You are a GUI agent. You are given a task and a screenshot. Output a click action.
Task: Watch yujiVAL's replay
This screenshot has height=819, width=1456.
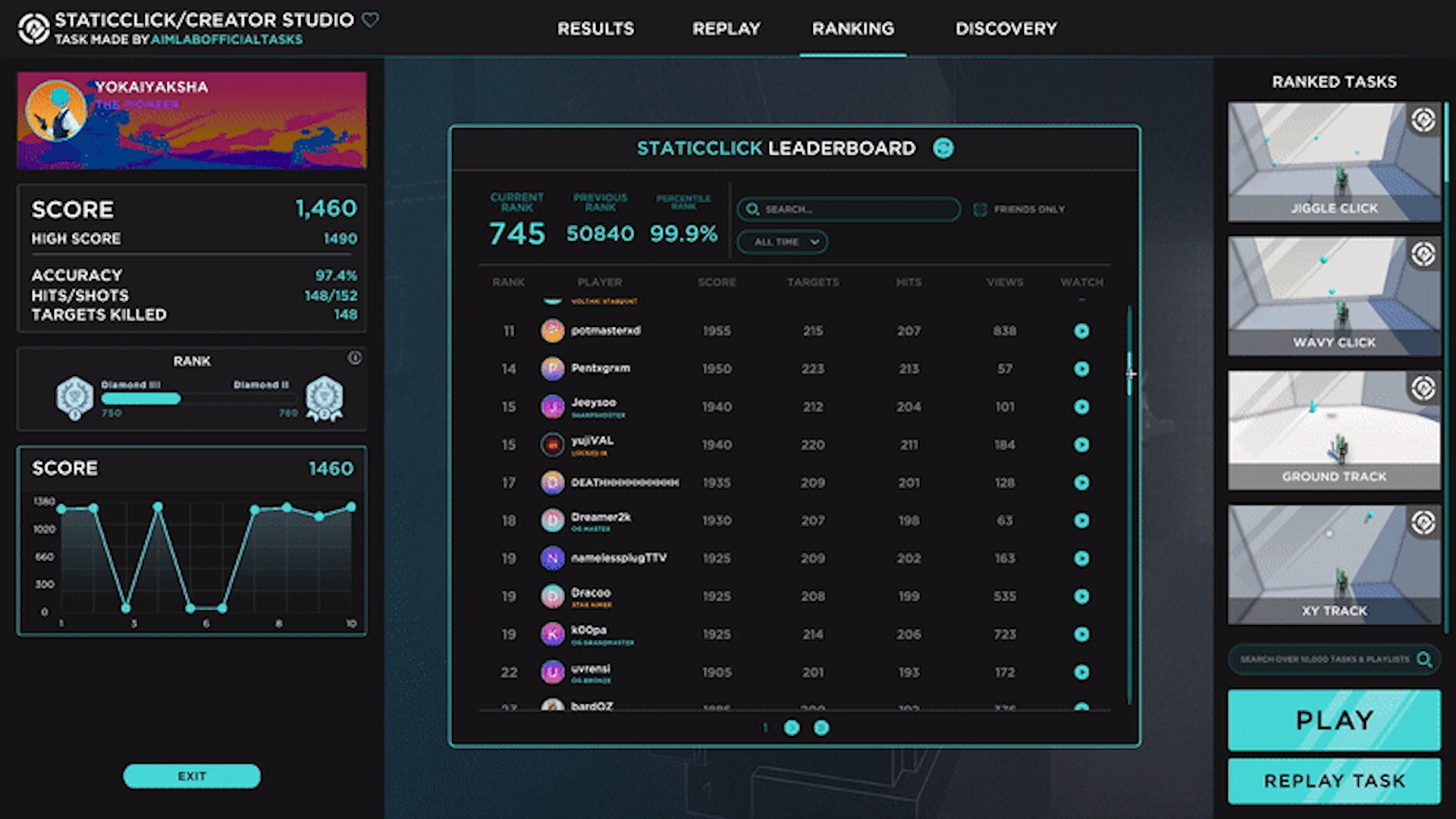(x=1081, y=444)
